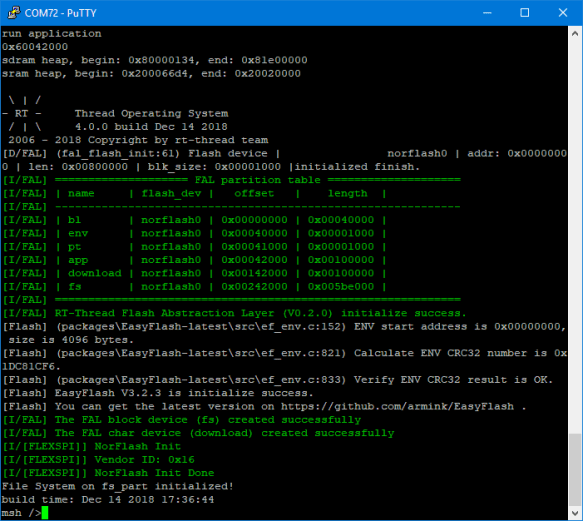Click "size is 4096 bytes." text
This screenshot has height=521, width=583.
71,340
